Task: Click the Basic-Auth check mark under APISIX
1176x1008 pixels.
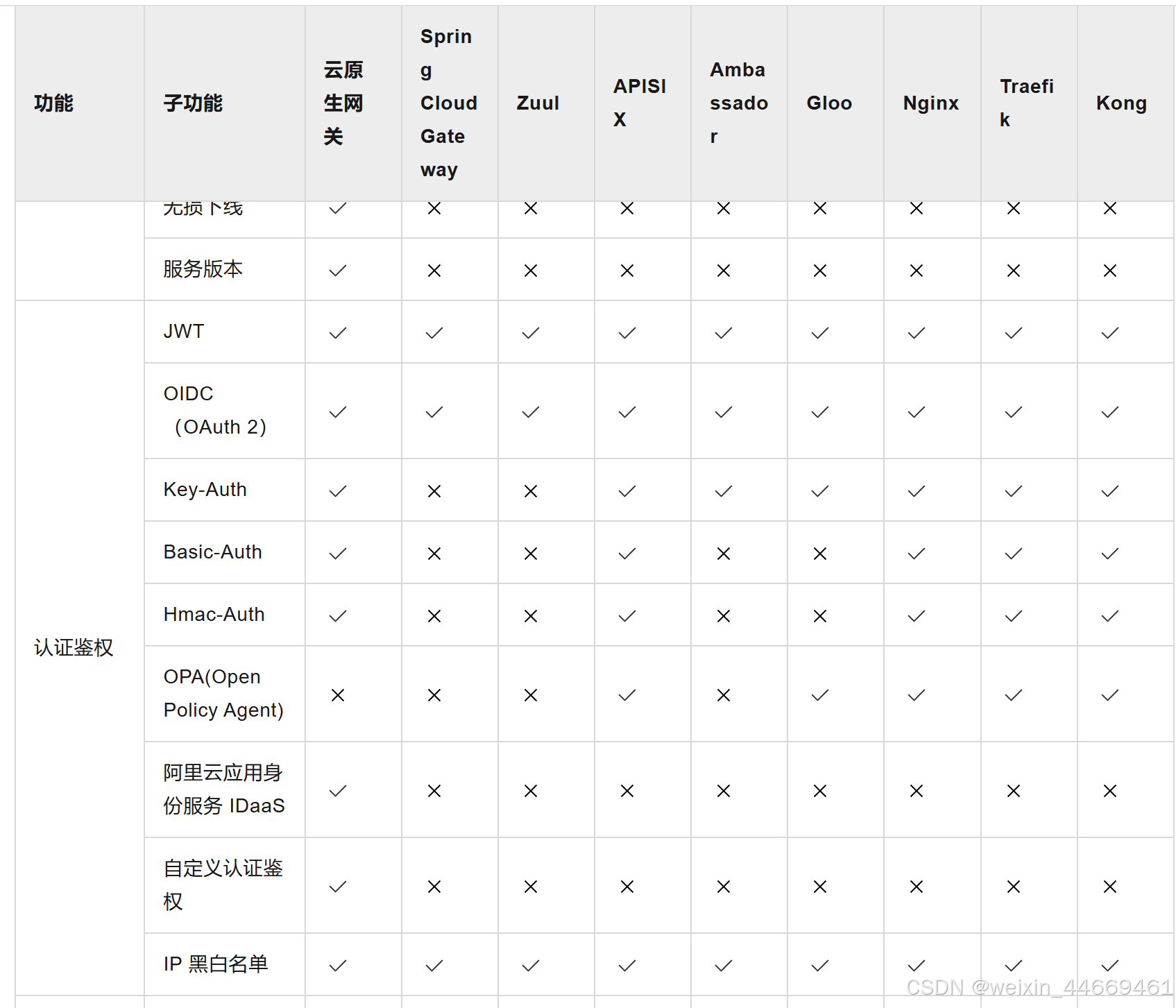Action: [627, 554]
